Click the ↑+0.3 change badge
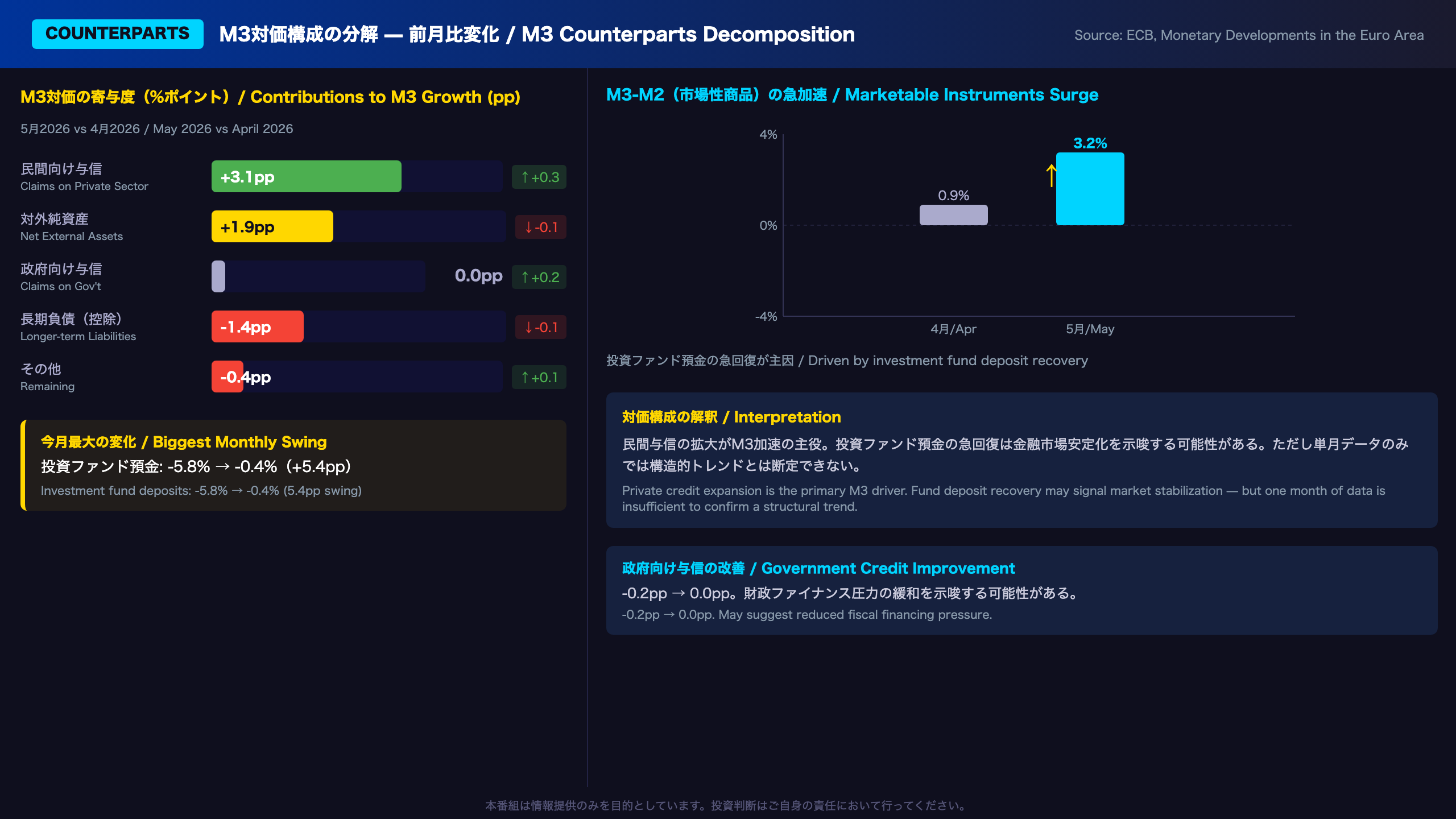Viewport: 1456px width, 819px height. coord(539,177)
